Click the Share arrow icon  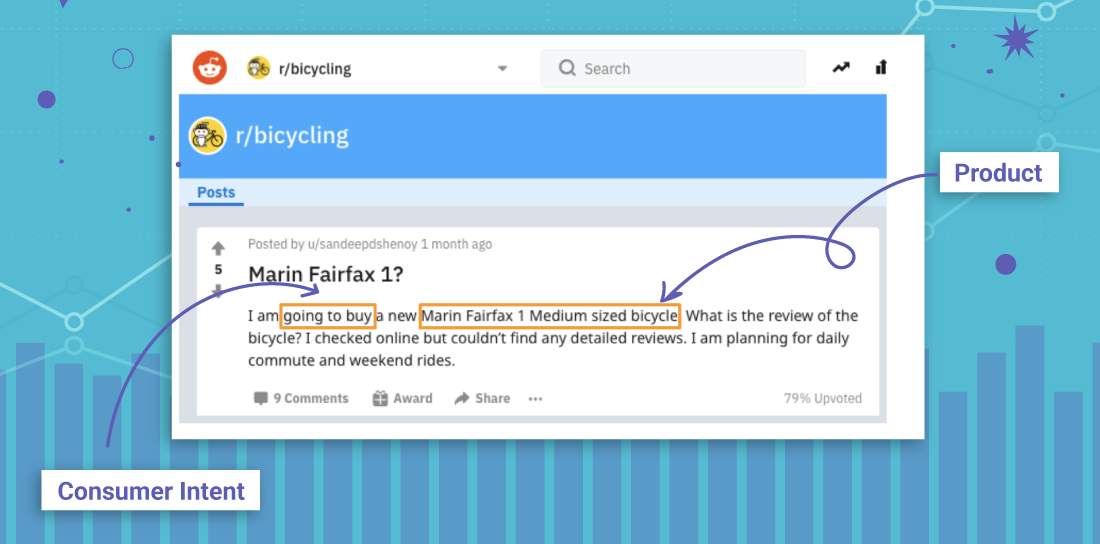(x=462, y=399)
